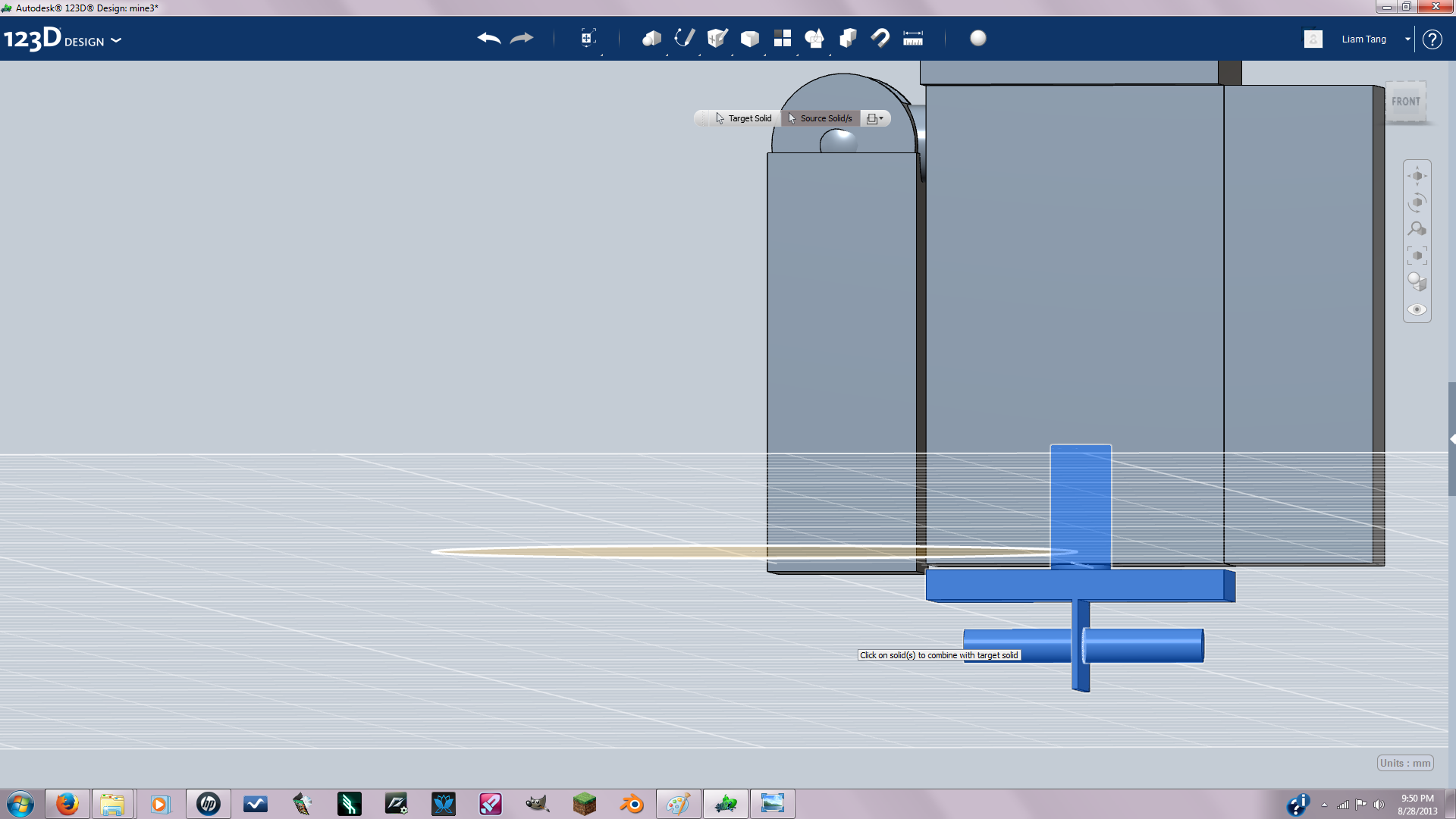Open the Combine tool
The image size is (1456, 819).
click(x=848, y=39)
